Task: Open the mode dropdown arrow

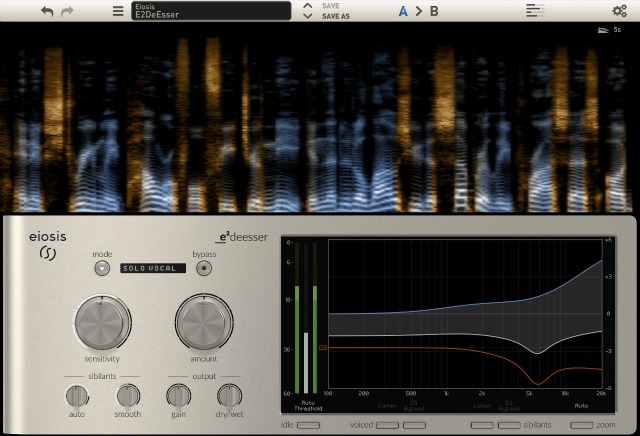Action: (102, 268)
